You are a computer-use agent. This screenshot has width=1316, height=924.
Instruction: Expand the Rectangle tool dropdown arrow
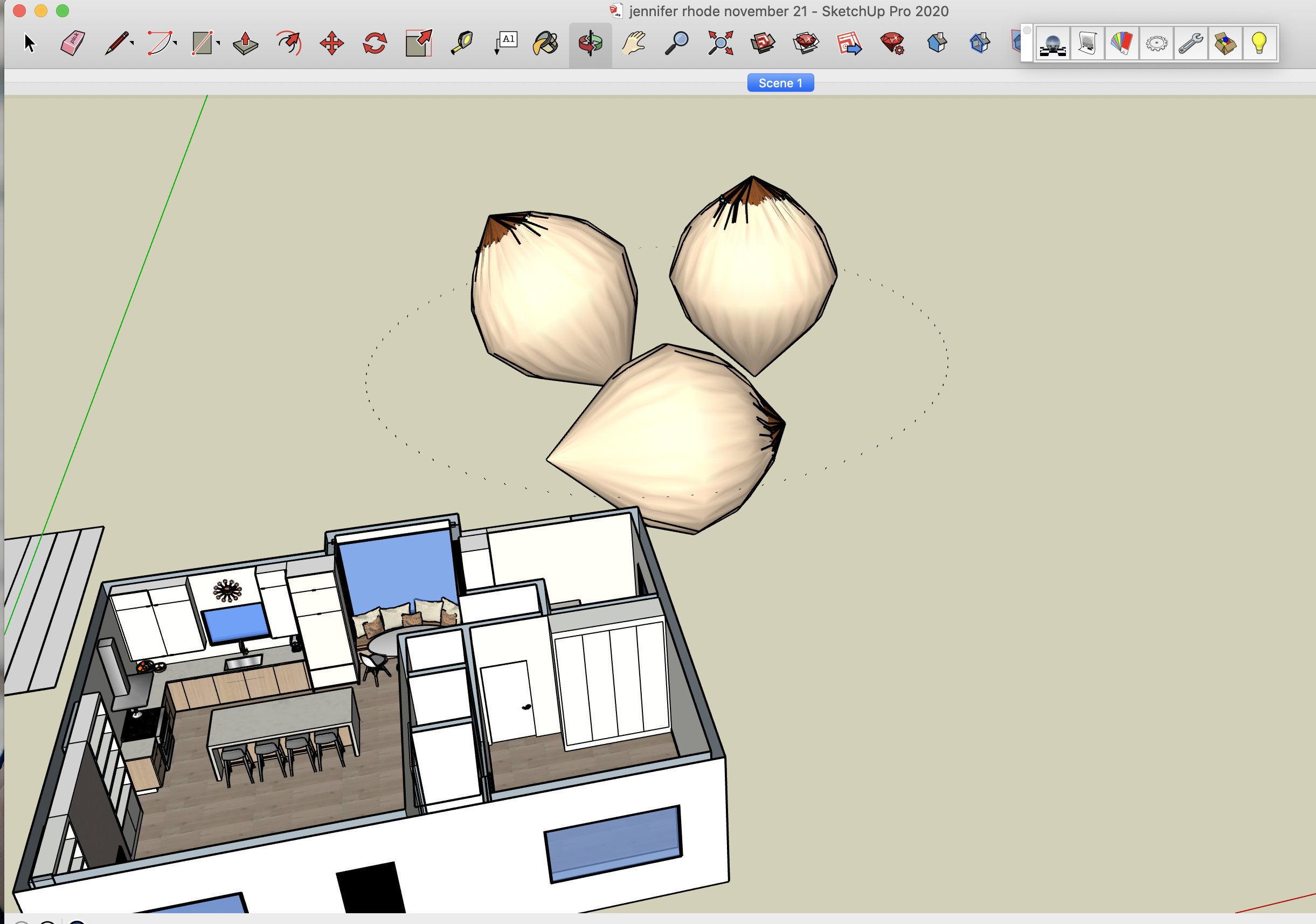tap(218, 43)
